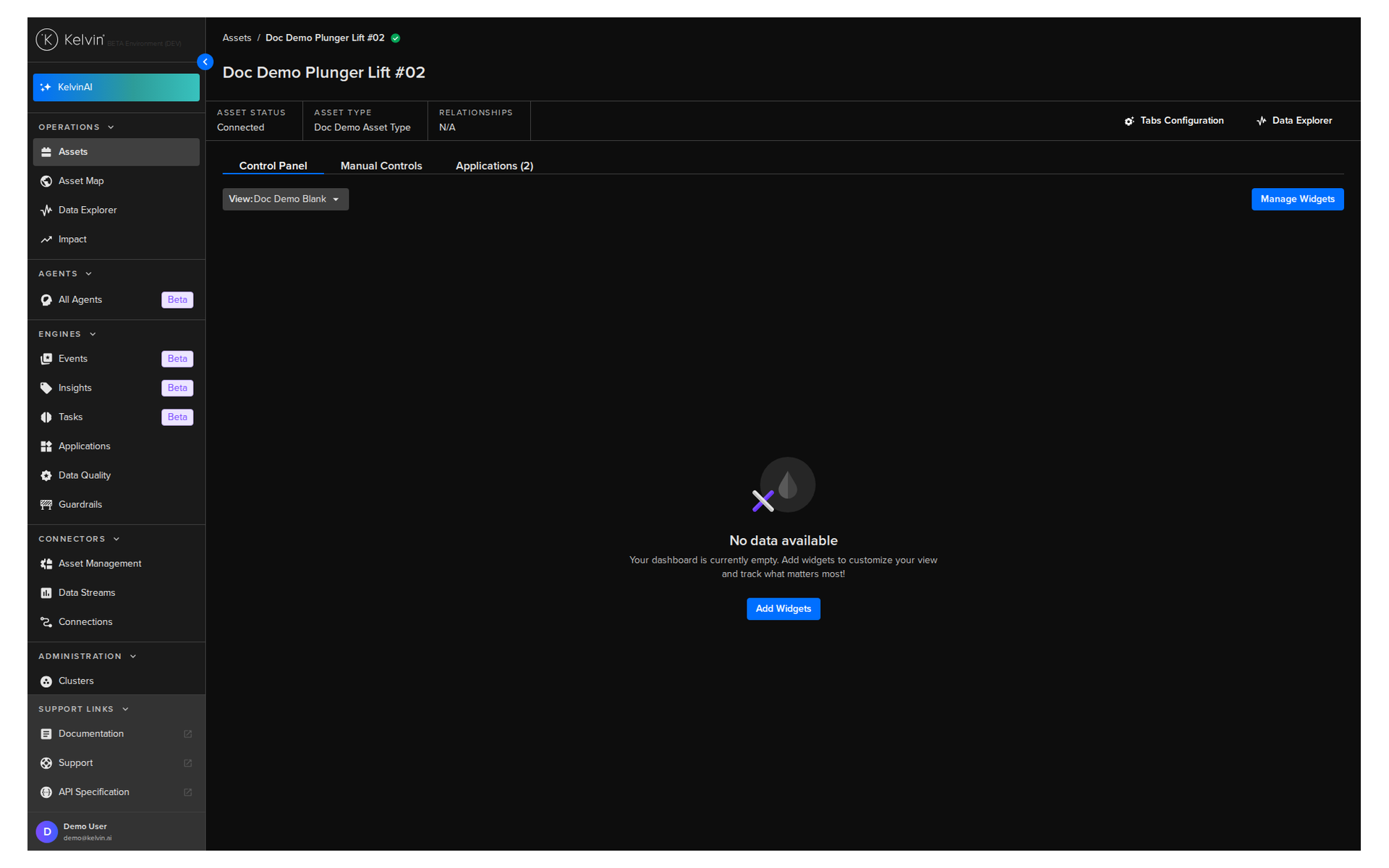Click the Events icon
Viewport: 1389px width, 868px height.
46,359
